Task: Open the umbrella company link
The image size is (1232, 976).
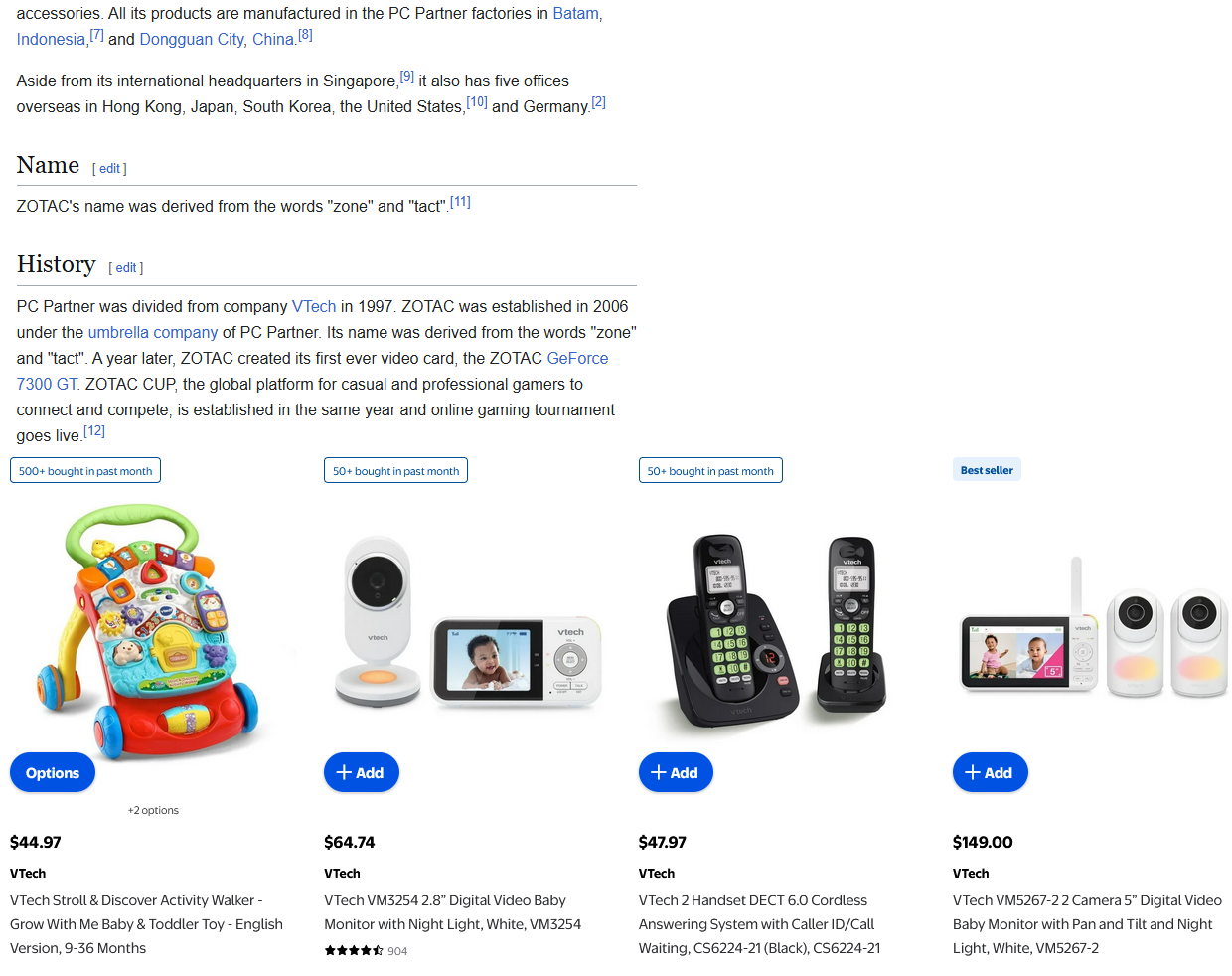Action: click(x=153, y=332)
